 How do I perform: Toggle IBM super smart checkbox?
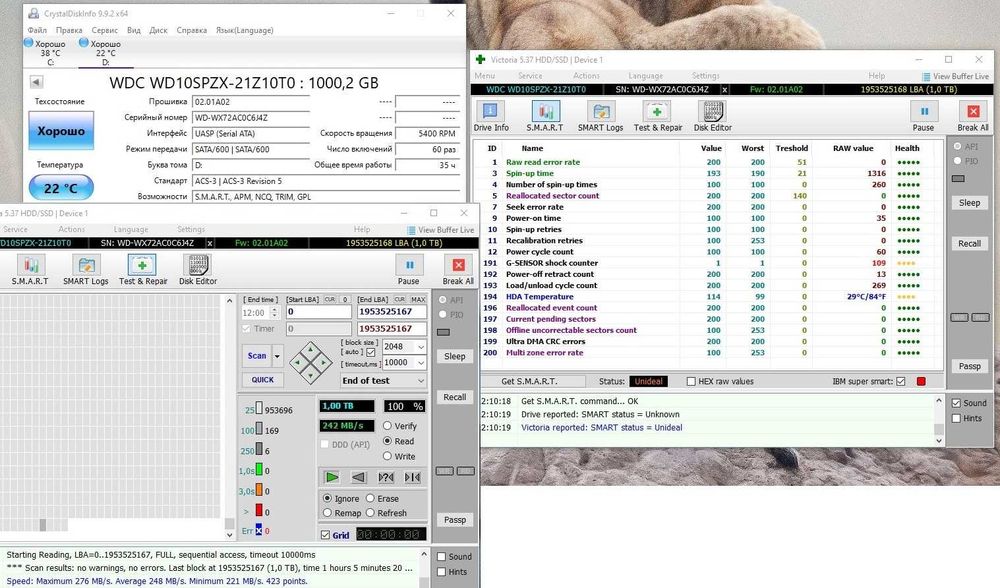point(901,381)
